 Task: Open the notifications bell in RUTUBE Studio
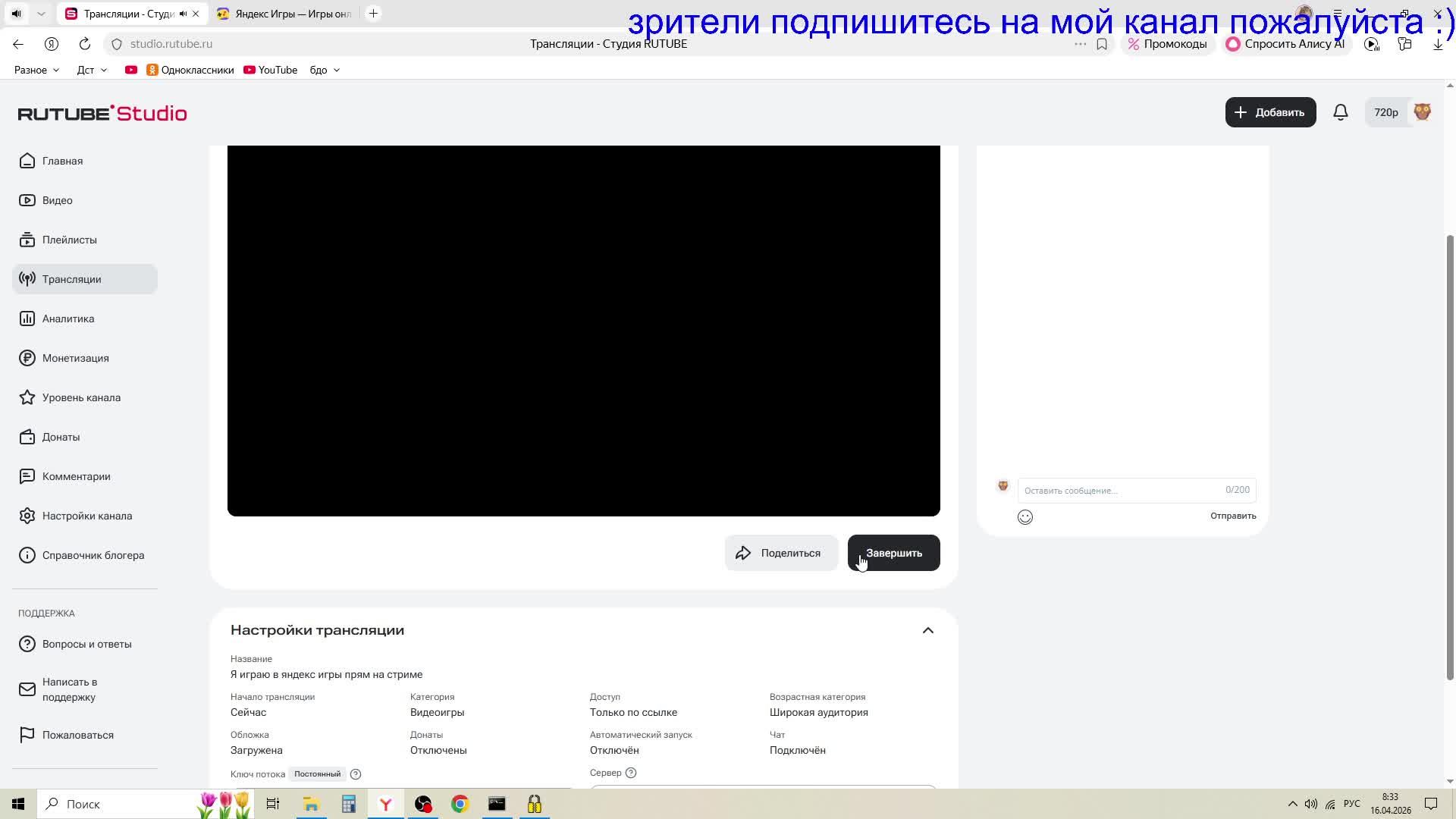pos(1341,111)
